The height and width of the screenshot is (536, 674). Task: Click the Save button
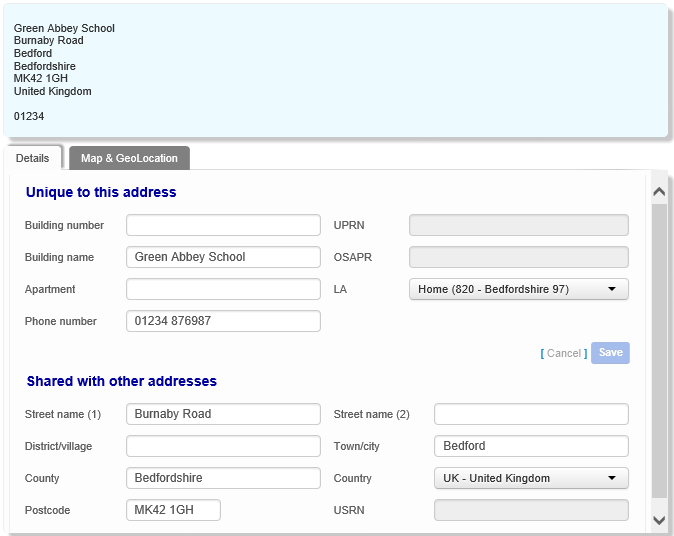click(610, 353)
